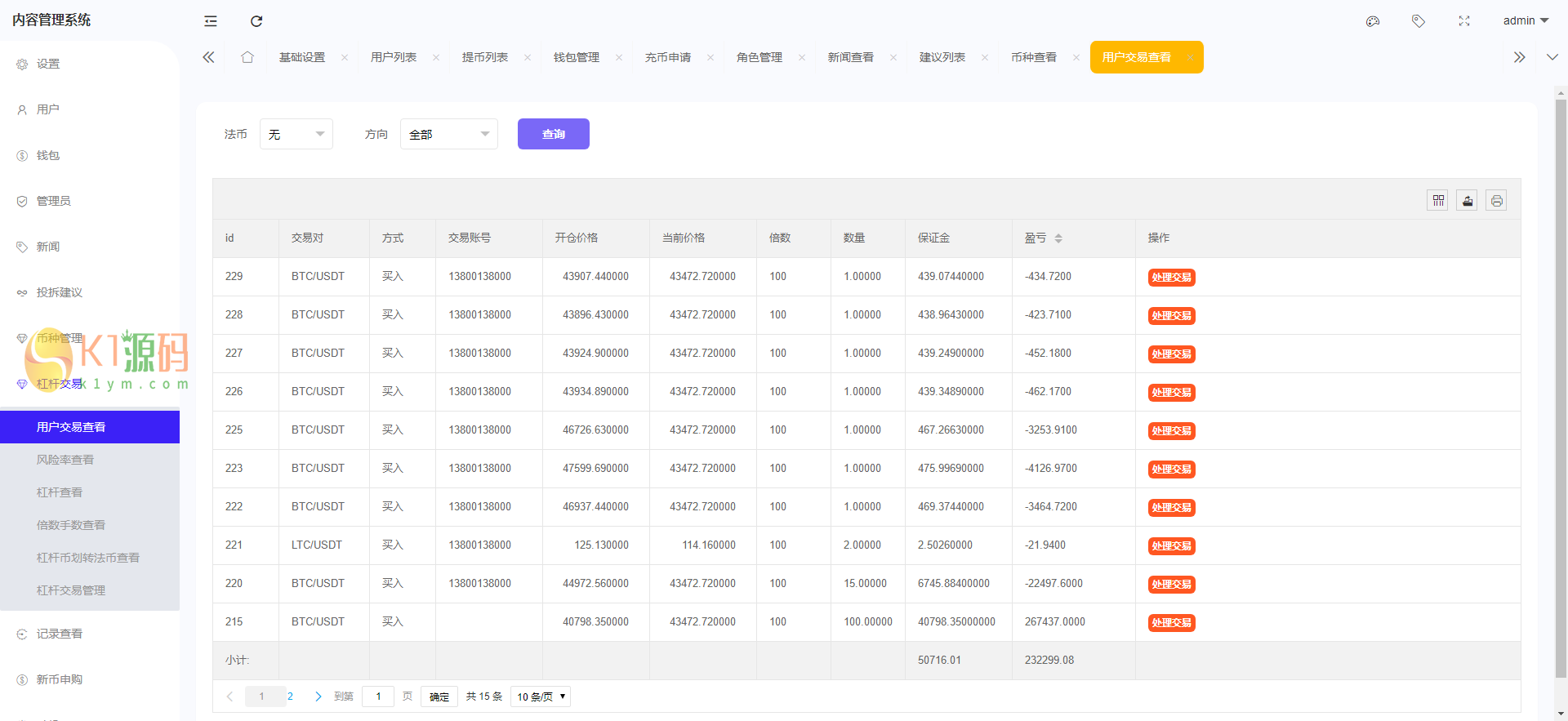Export table data with the export icon
Screen dimensions: 1568x721
click(x=1468, y=201)
